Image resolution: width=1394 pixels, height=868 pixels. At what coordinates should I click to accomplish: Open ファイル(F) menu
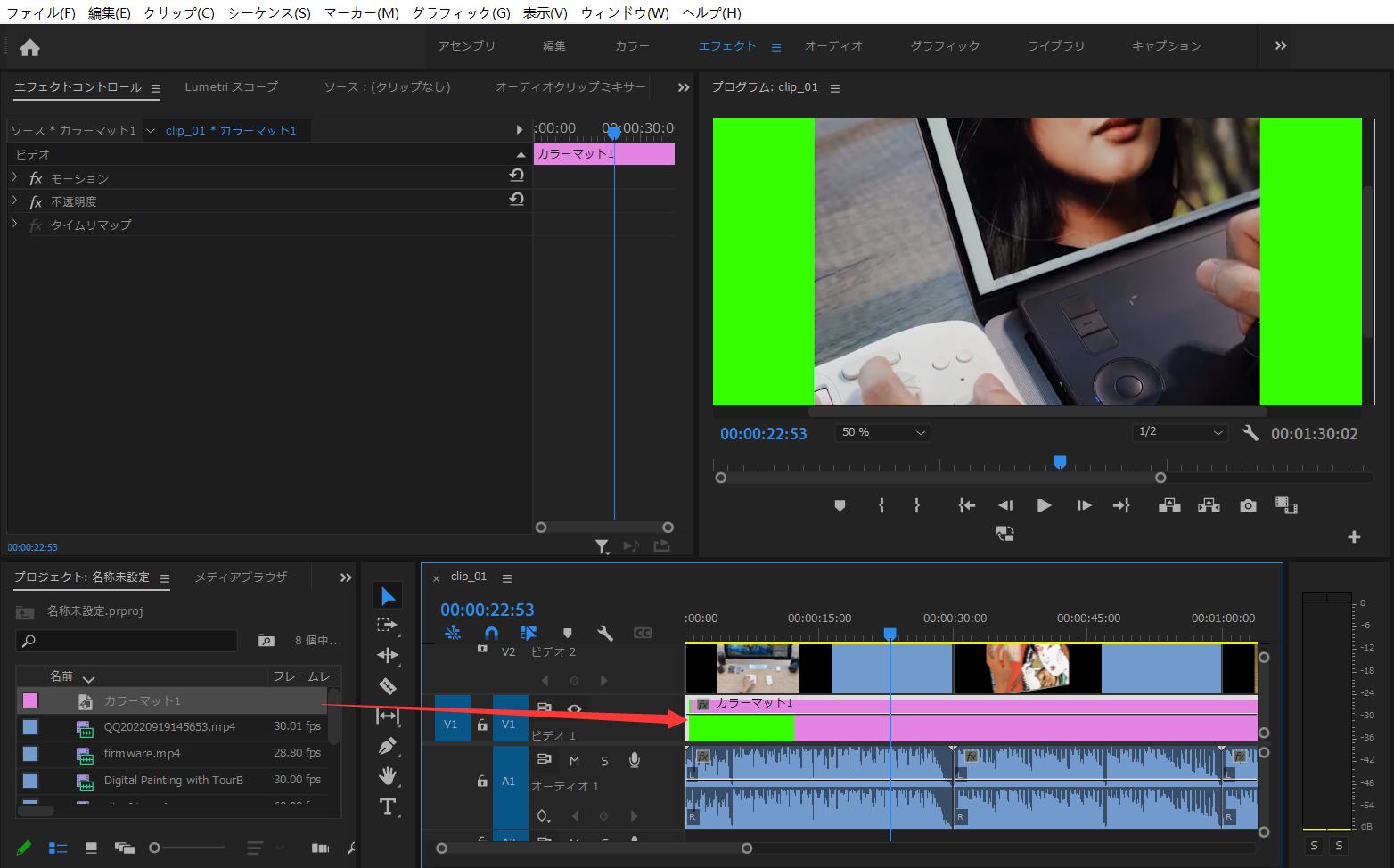click(x=41, y=12)
